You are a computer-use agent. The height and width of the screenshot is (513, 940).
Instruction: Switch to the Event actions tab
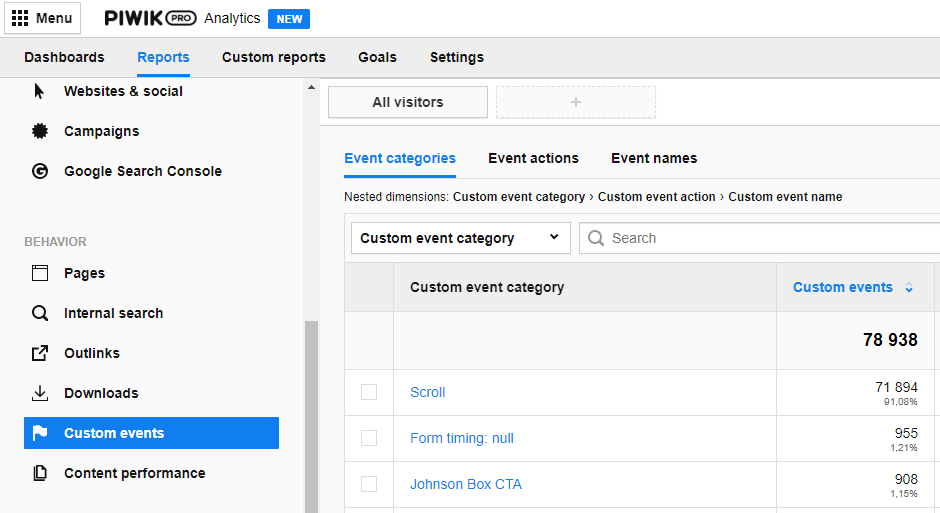[x=533, y=158]
